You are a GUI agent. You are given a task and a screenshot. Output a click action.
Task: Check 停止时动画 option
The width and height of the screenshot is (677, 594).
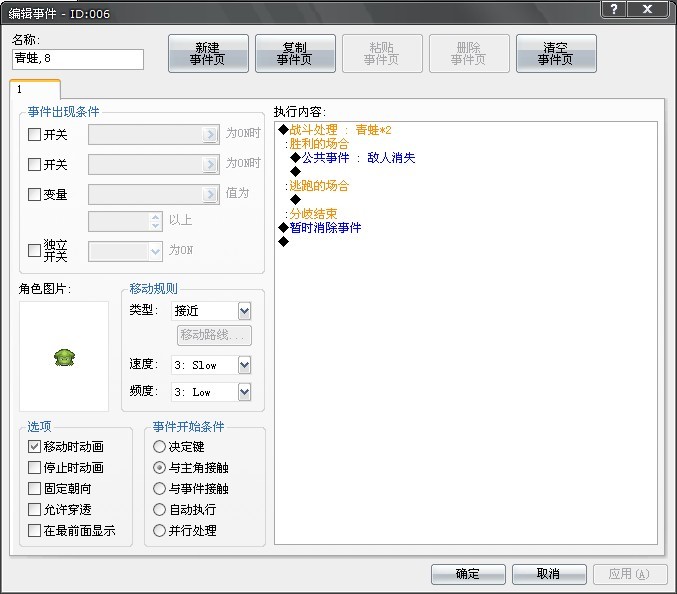click(34, 468)
